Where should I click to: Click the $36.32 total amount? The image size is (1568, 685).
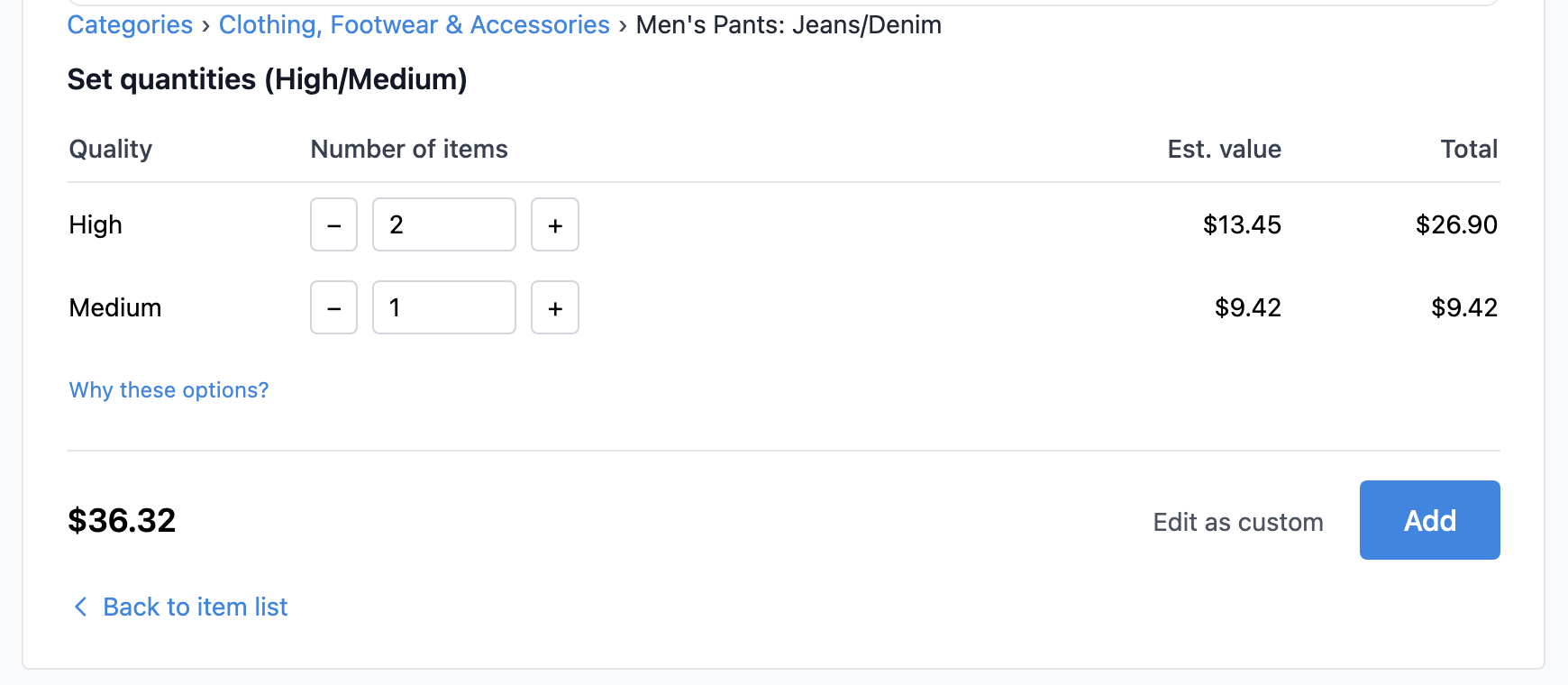tap(122, 520)
